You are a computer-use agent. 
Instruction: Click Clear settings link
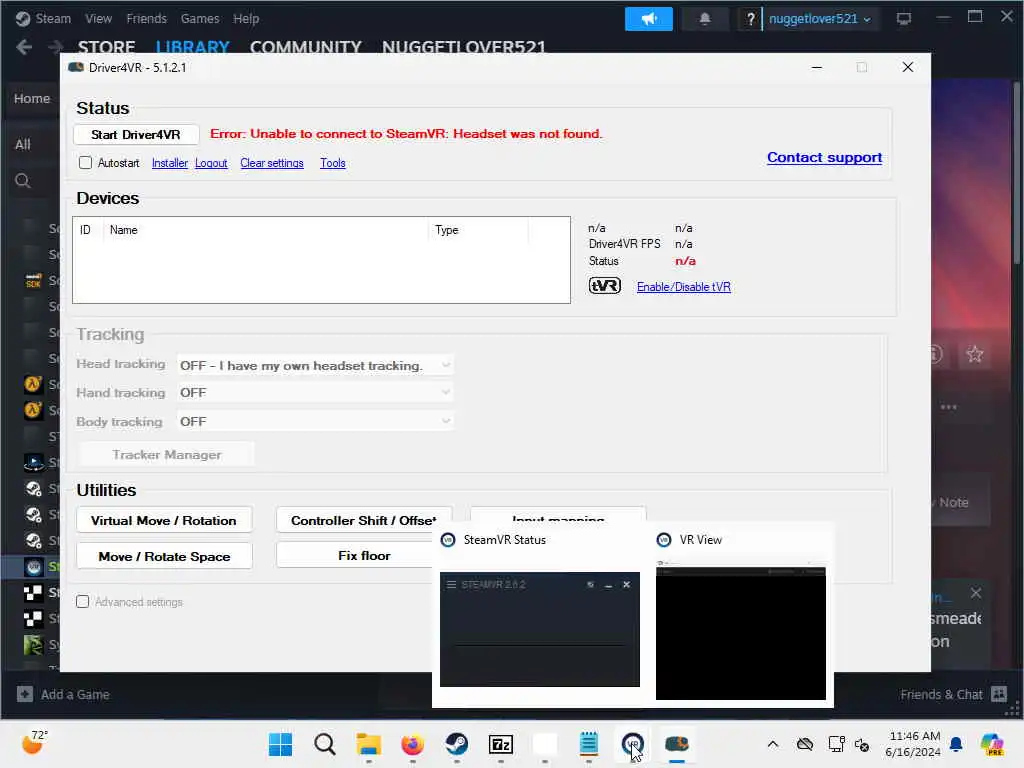(x=272, y=163)
